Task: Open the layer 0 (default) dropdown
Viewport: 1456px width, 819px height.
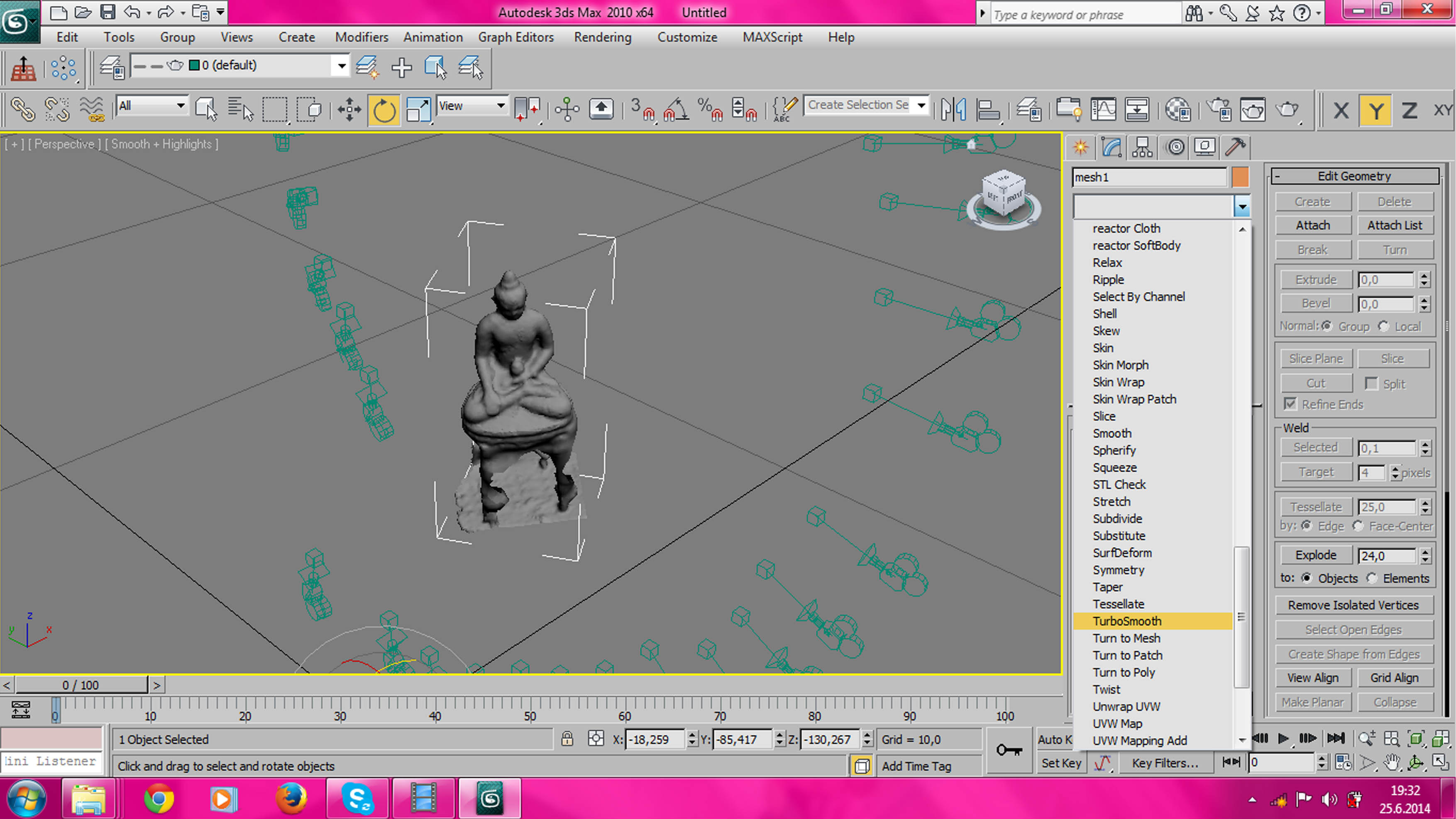Action: tap(342, 66)
